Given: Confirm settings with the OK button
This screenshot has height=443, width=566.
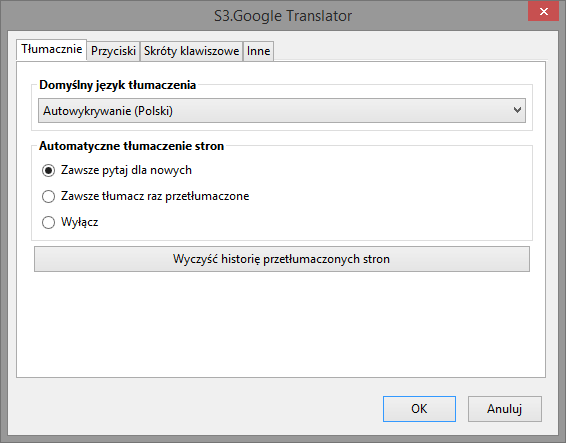Looking at the screenshot, I should [x=419, y=409].
